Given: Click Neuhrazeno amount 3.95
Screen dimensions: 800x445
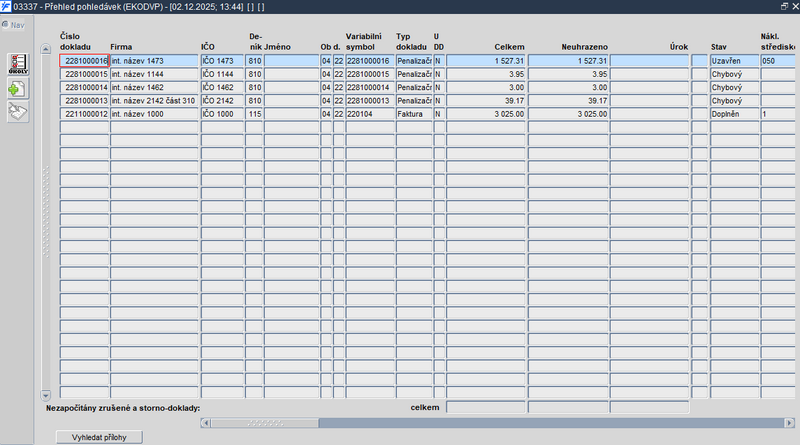Looking at the screenshot, I should [x=568, y=74].
